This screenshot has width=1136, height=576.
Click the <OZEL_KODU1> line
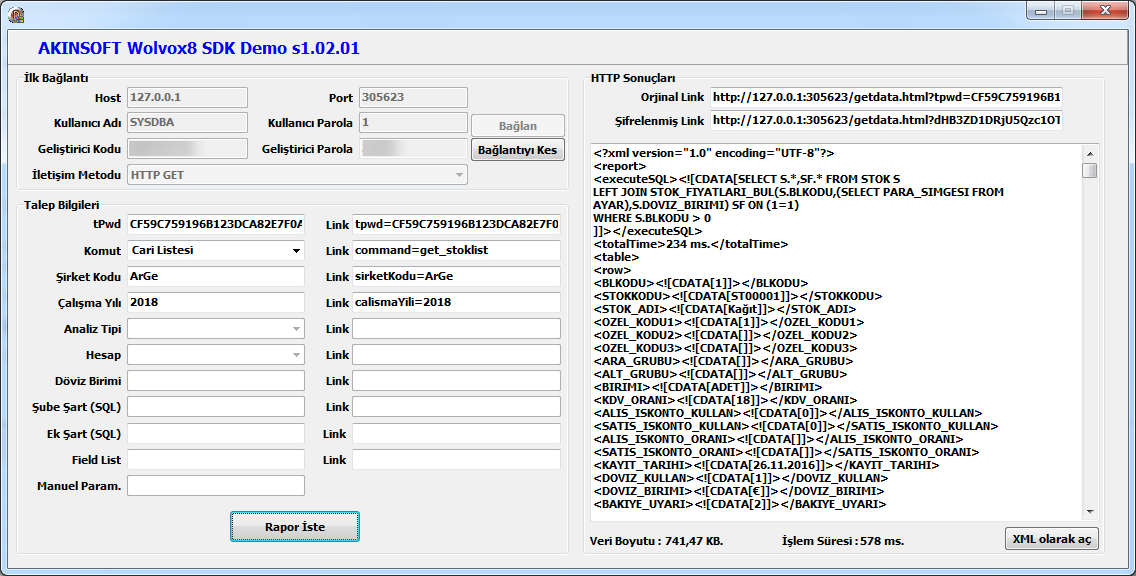[728, 322]
